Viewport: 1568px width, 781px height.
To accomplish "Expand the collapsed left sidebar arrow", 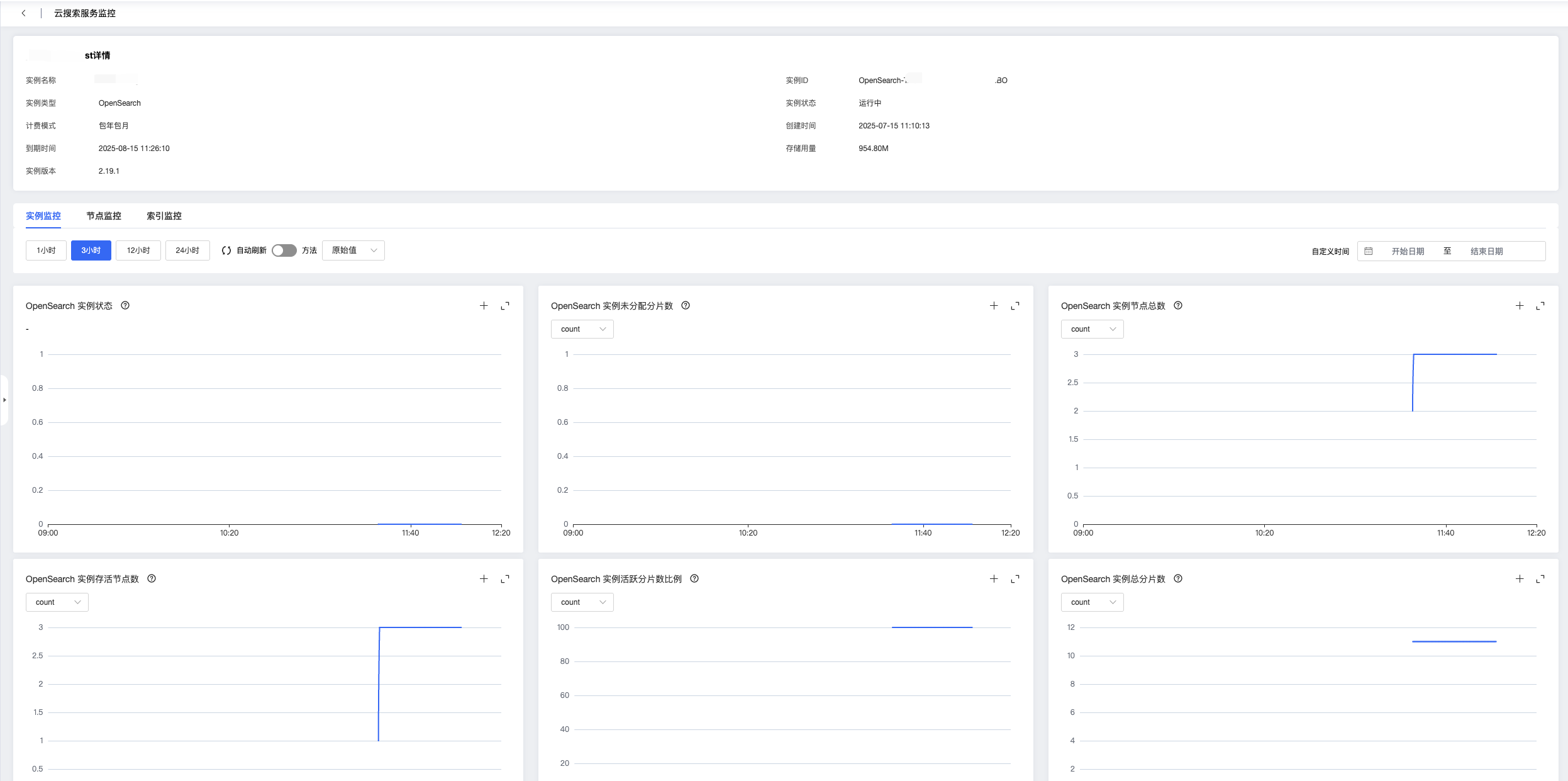I will (x=4, y=400).
